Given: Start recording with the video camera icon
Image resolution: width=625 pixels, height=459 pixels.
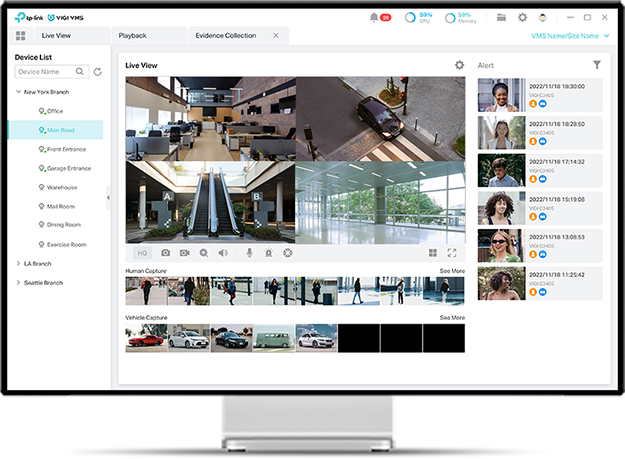Looking at the screenshot, I should (x=185, y=253).
